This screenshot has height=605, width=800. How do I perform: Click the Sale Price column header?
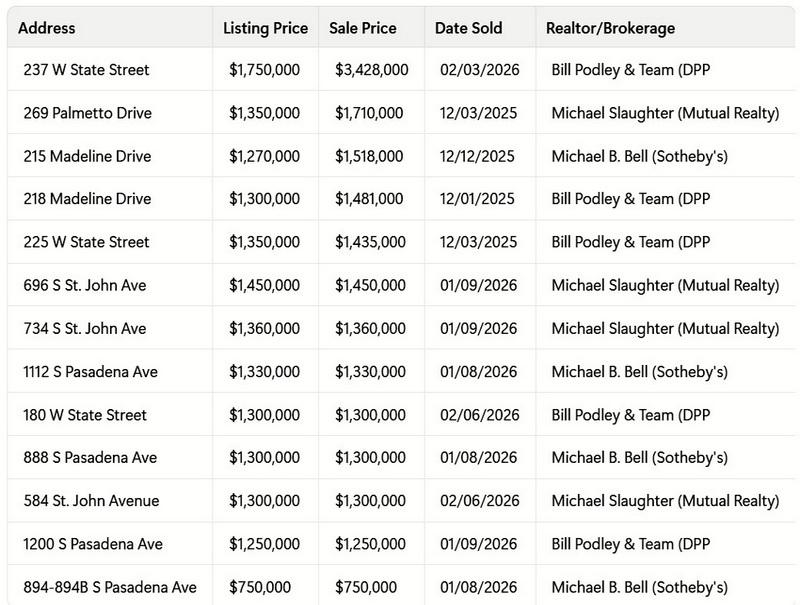(x=364, y=28)
